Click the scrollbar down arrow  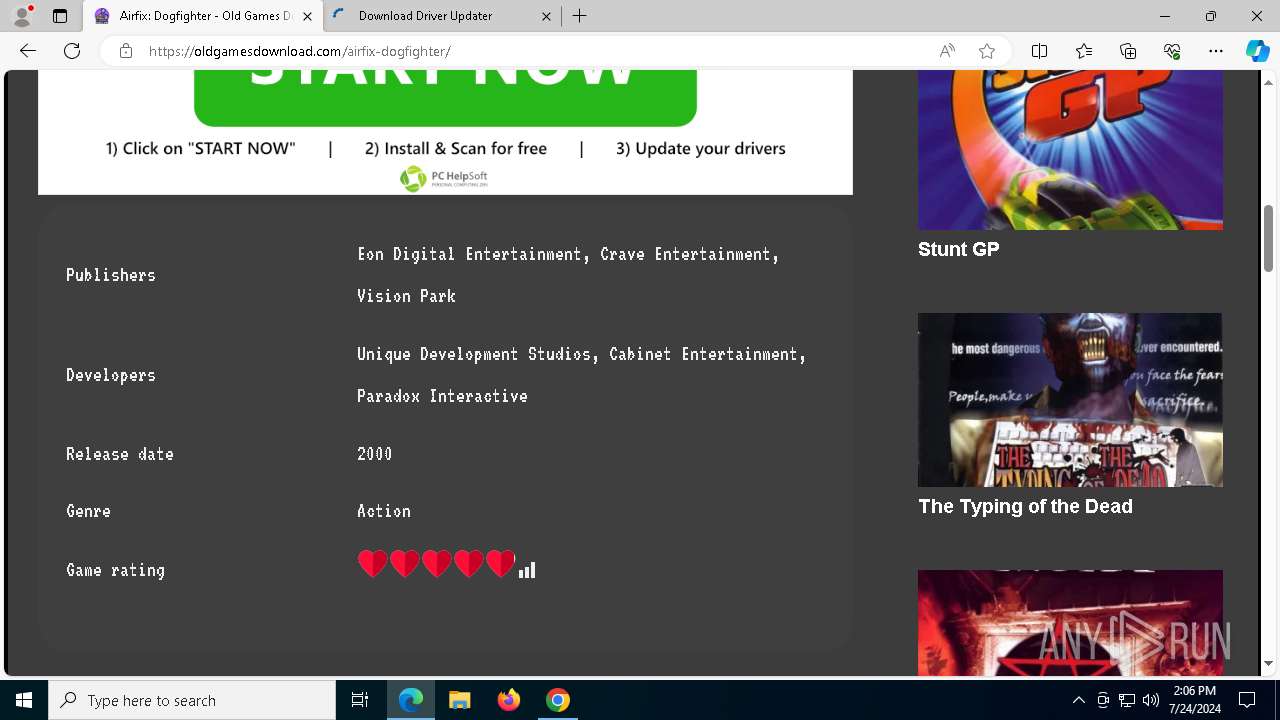[x=1269, y=663]
